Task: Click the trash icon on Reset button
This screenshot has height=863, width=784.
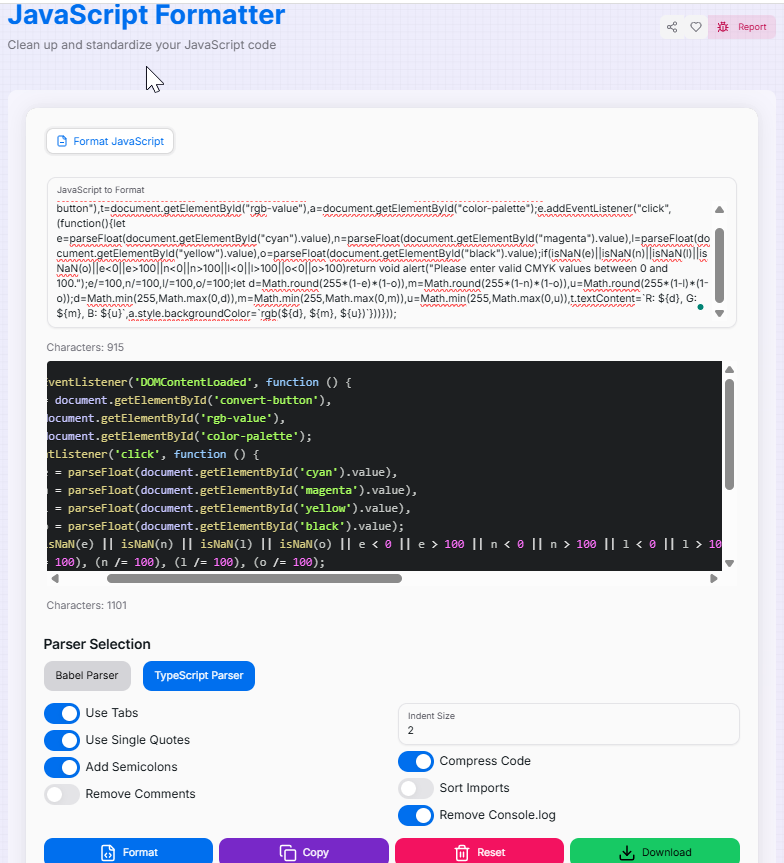Action: (x=462, y=852)
